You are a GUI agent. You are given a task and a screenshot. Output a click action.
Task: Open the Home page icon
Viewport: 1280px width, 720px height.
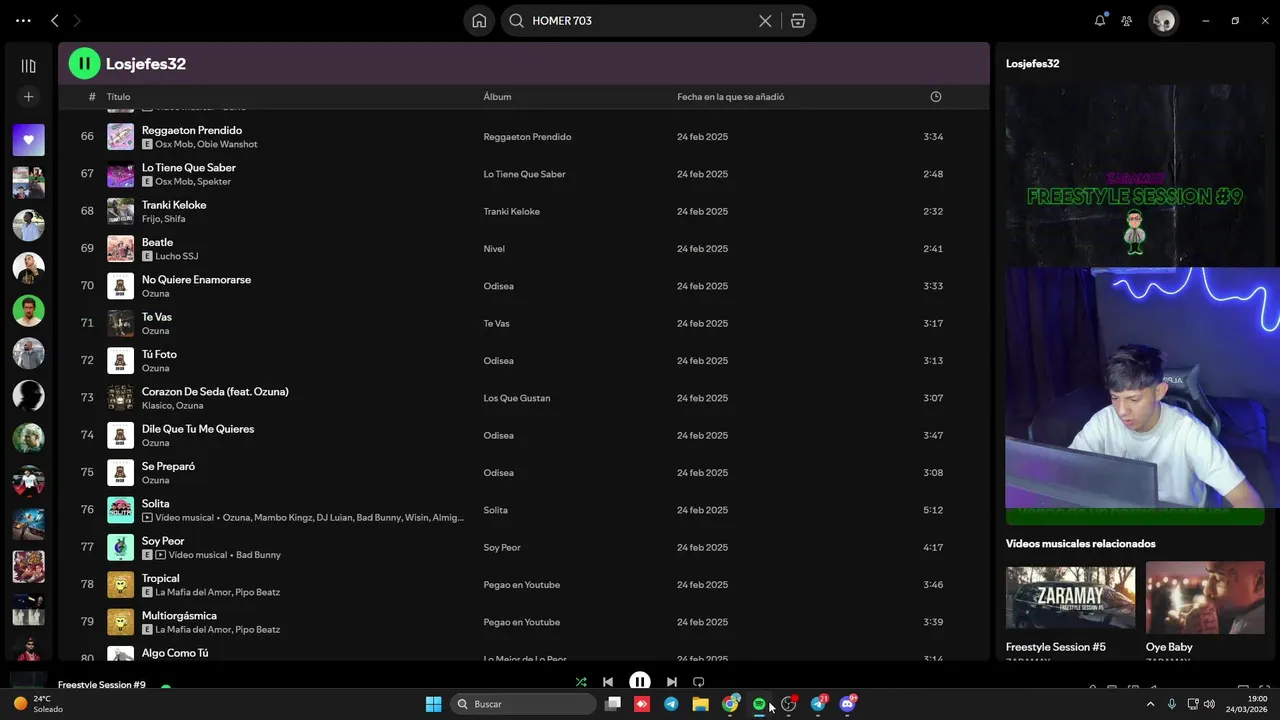479,20
